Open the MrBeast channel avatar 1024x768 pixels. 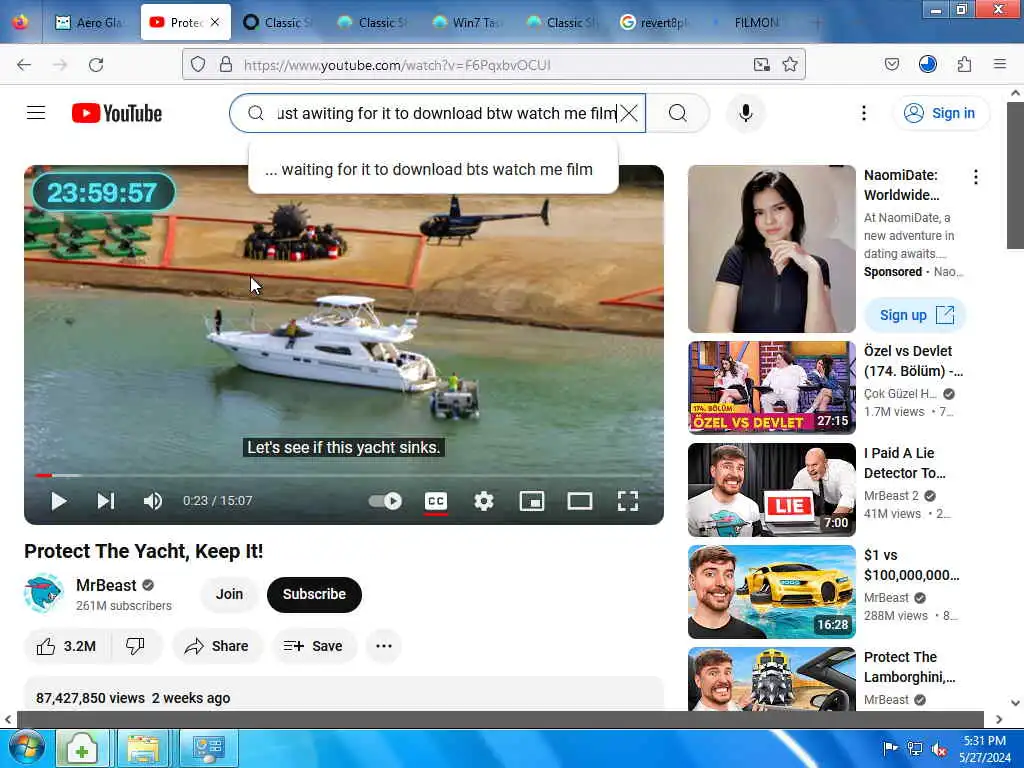tap(43, 593)
